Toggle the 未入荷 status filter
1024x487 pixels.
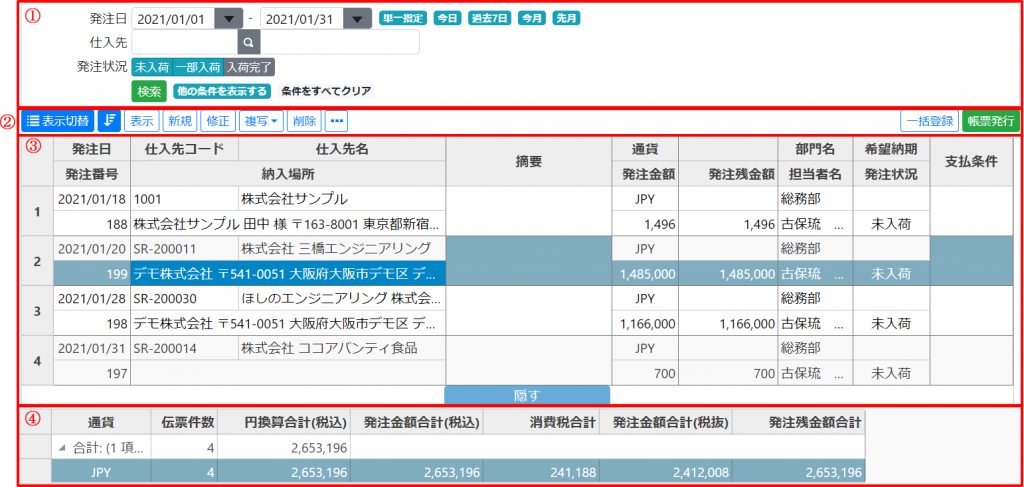point(151,67)
